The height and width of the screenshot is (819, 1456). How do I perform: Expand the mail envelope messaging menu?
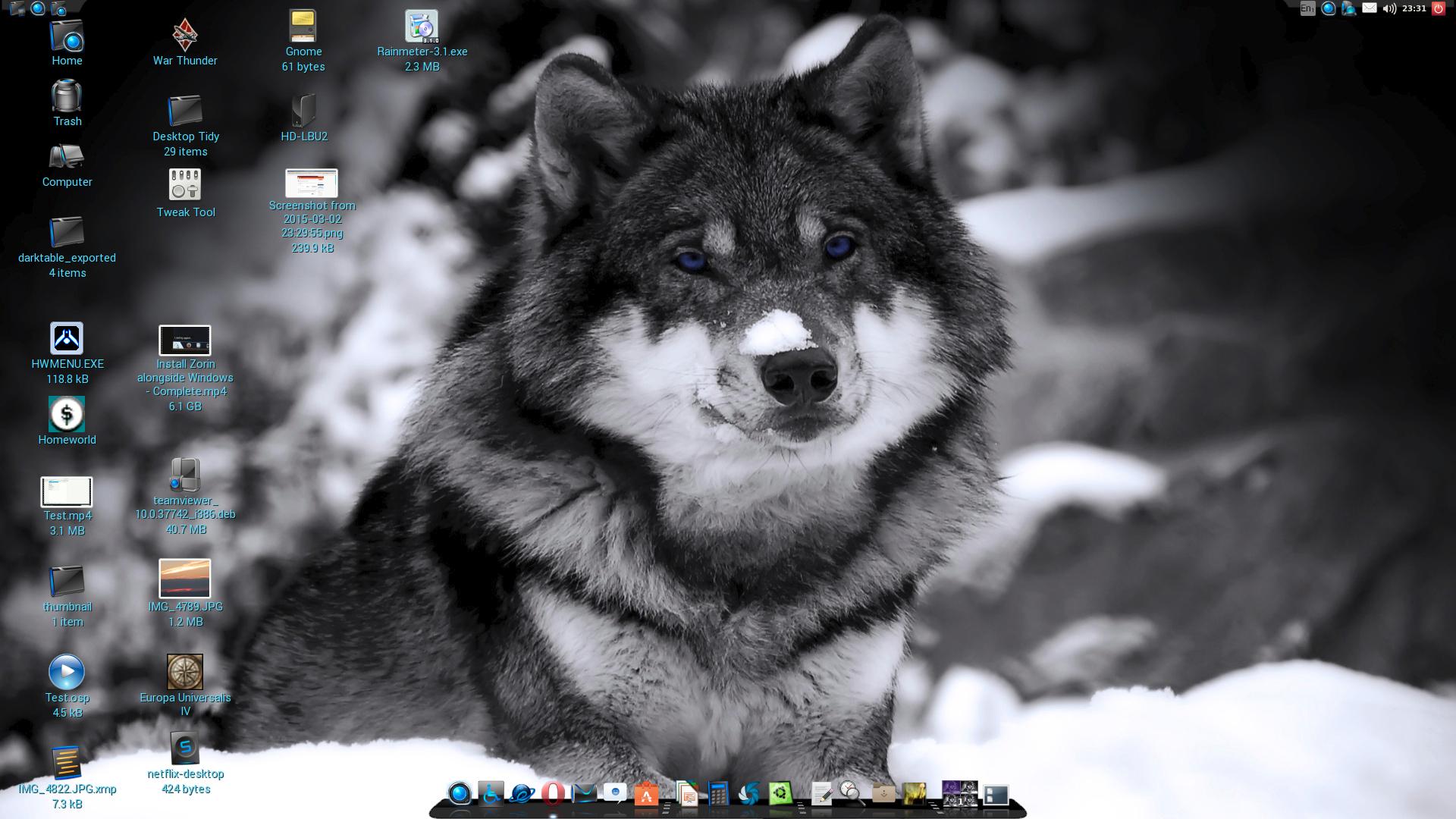pyautogui.click(x=1369, y=8)
